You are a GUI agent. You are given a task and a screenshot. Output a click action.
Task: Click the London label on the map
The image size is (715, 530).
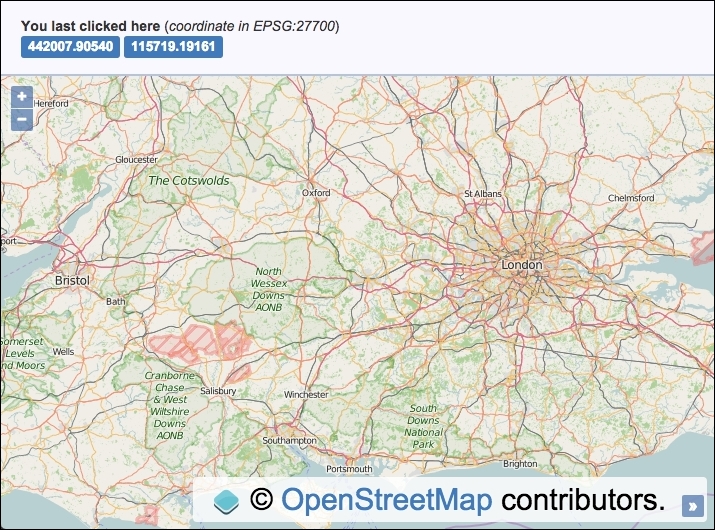[x=522, y=265]
